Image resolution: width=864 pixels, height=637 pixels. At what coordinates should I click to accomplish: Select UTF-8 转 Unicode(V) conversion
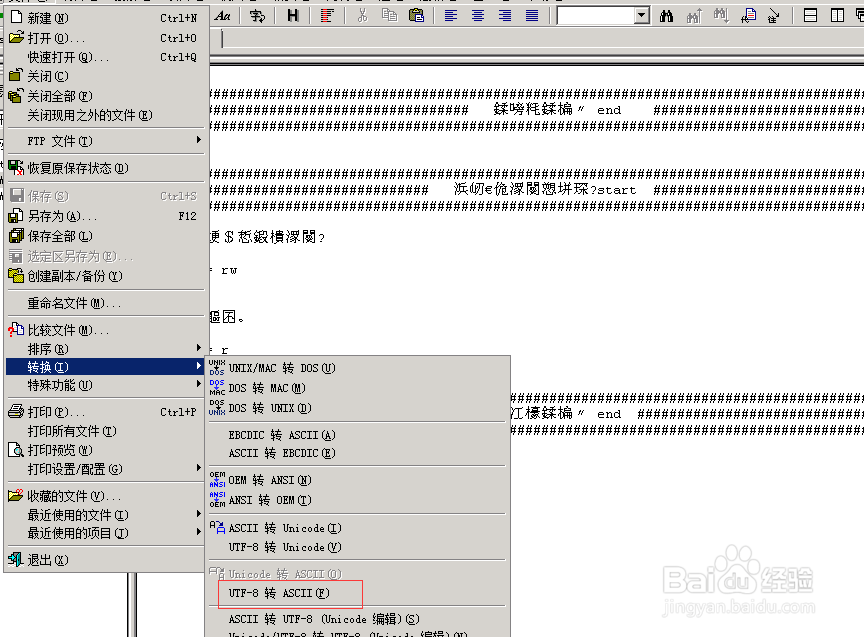[x=357, y=547]
